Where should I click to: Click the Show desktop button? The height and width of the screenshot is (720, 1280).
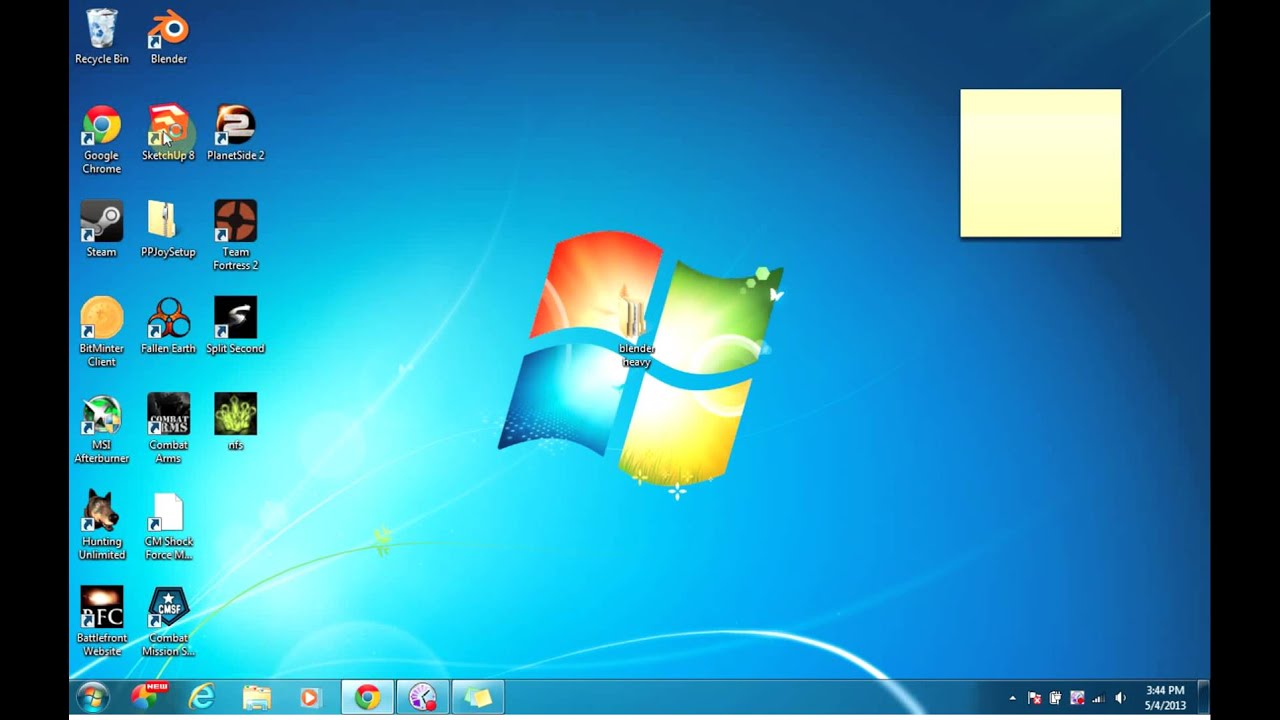point(1203,698)
